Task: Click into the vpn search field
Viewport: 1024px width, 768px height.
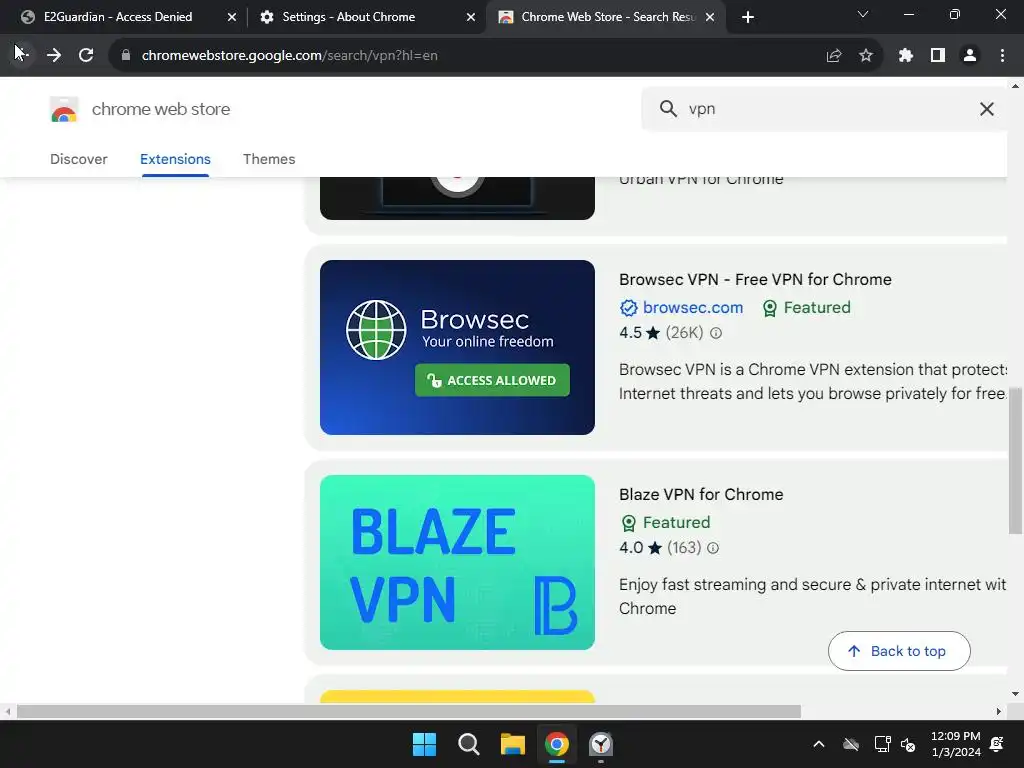Action: 826,109
